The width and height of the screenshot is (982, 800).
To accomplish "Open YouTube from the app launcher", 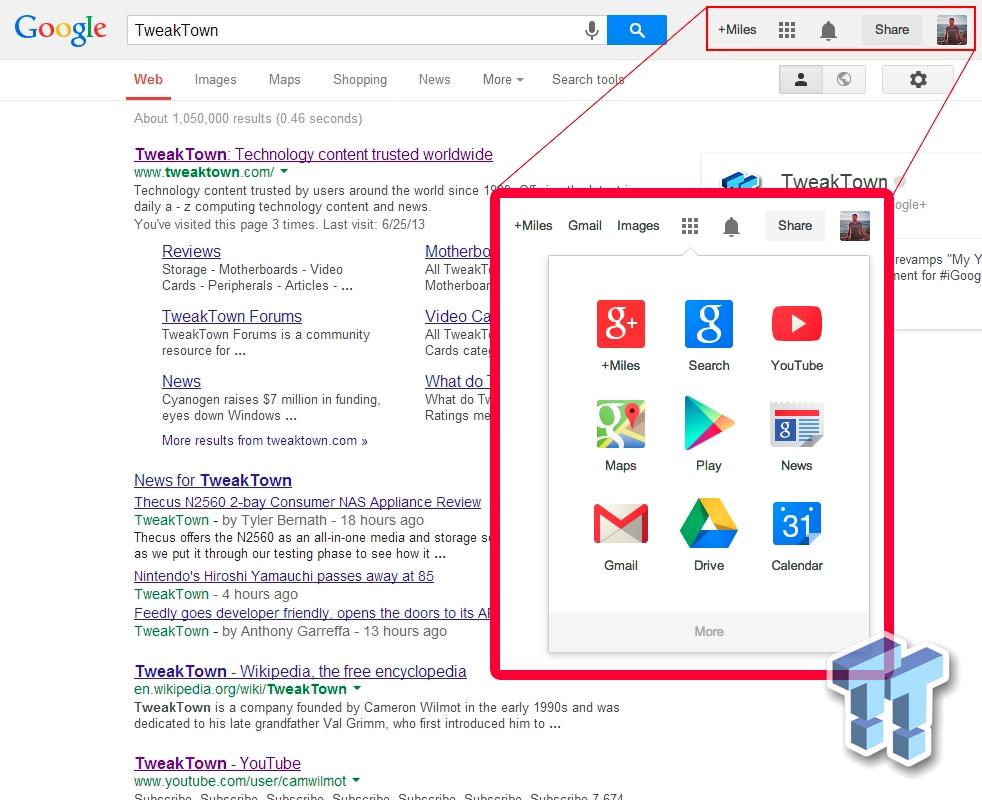I will click(796, 324).
